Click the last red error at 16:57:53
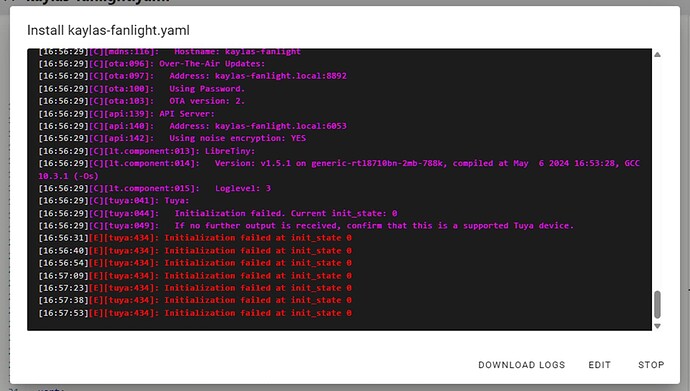 coord(195,313)
